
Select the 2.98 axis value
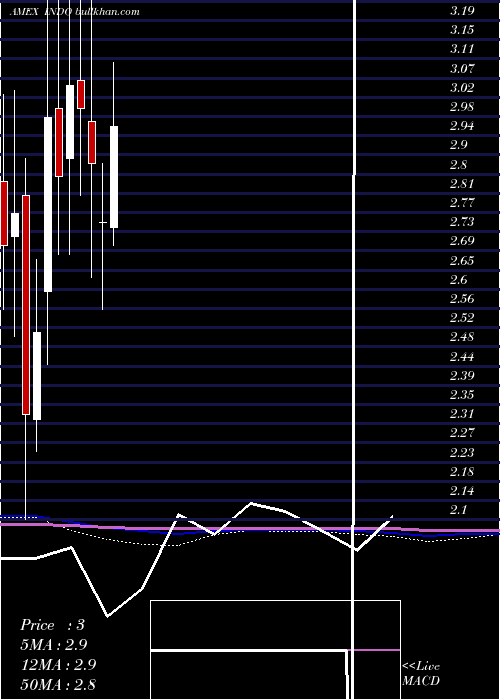(462, 107)
